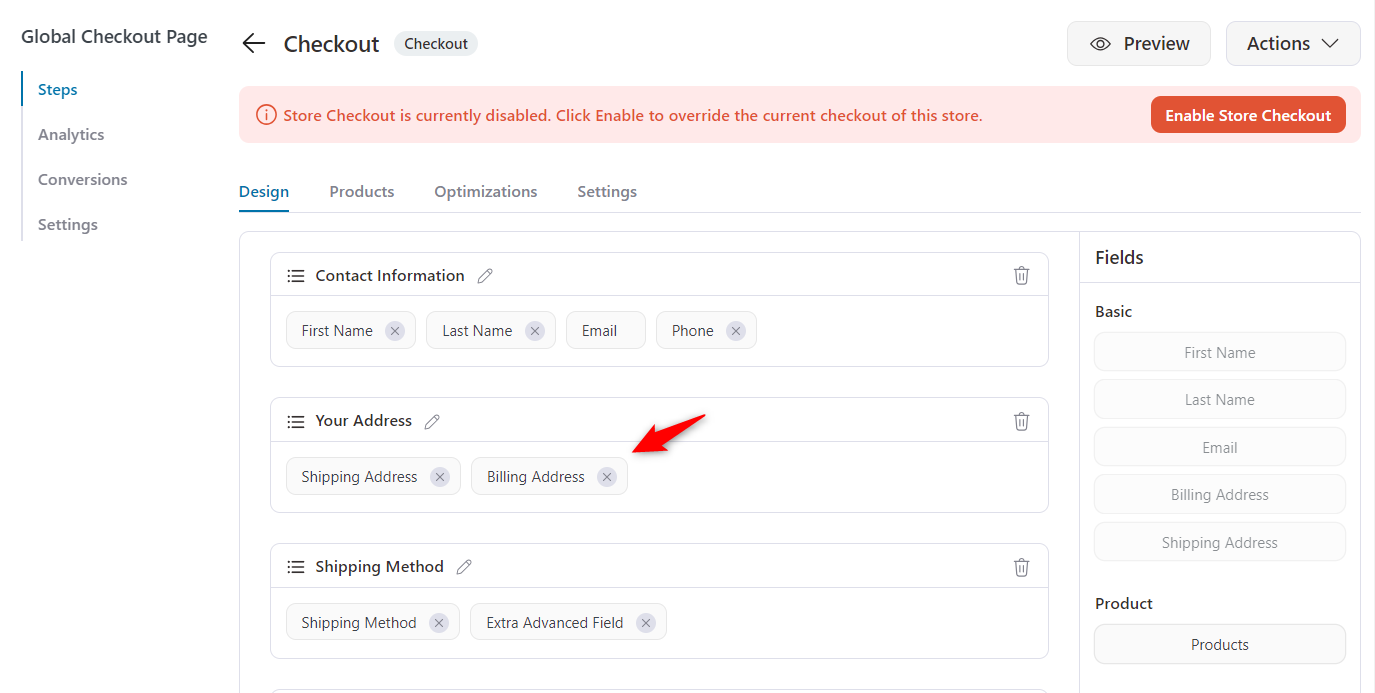Open the Actions dropdown menu

(1293, 44)
